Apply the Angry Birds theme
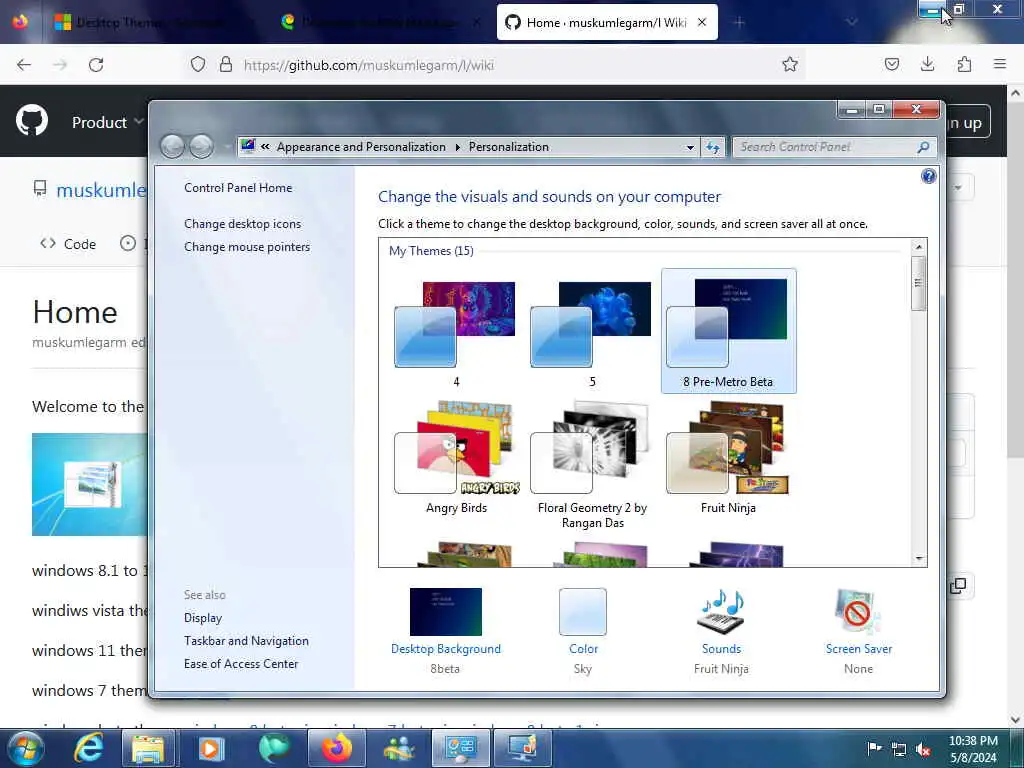This screenshot has height=768, width=1024. point(456,457)
